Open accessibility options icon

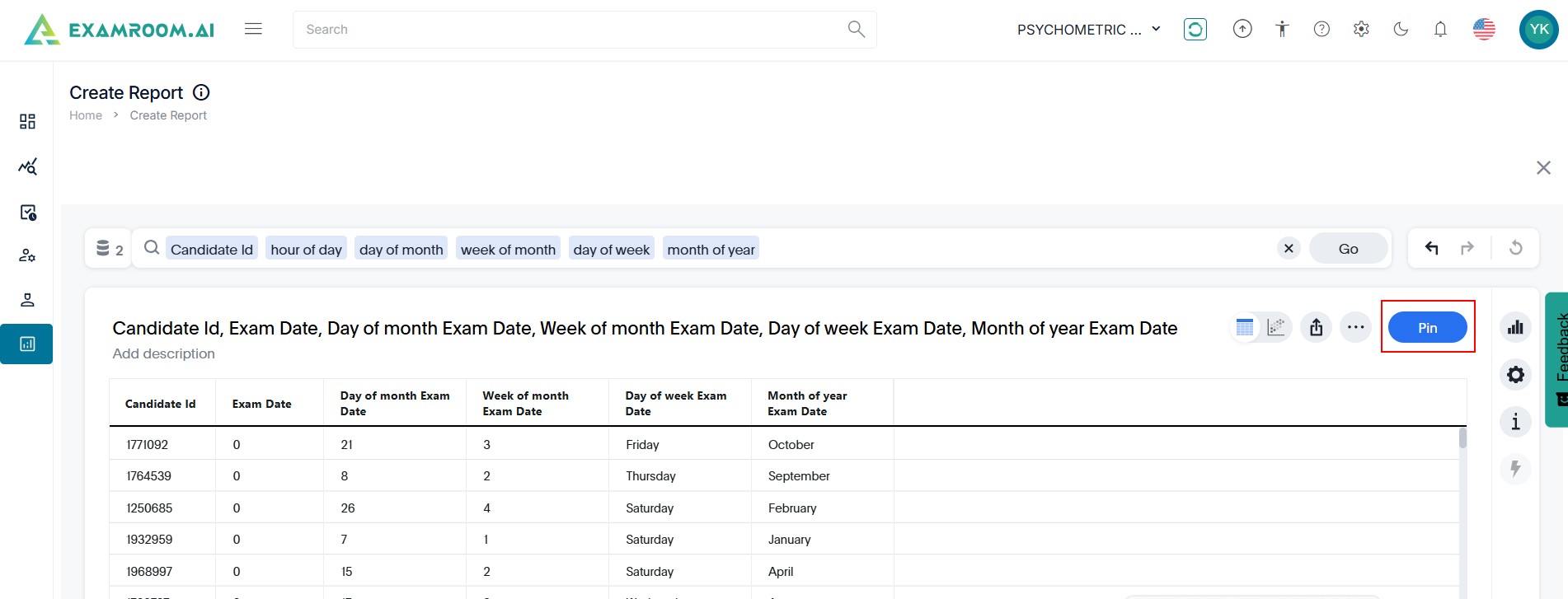pos(1282,30)
